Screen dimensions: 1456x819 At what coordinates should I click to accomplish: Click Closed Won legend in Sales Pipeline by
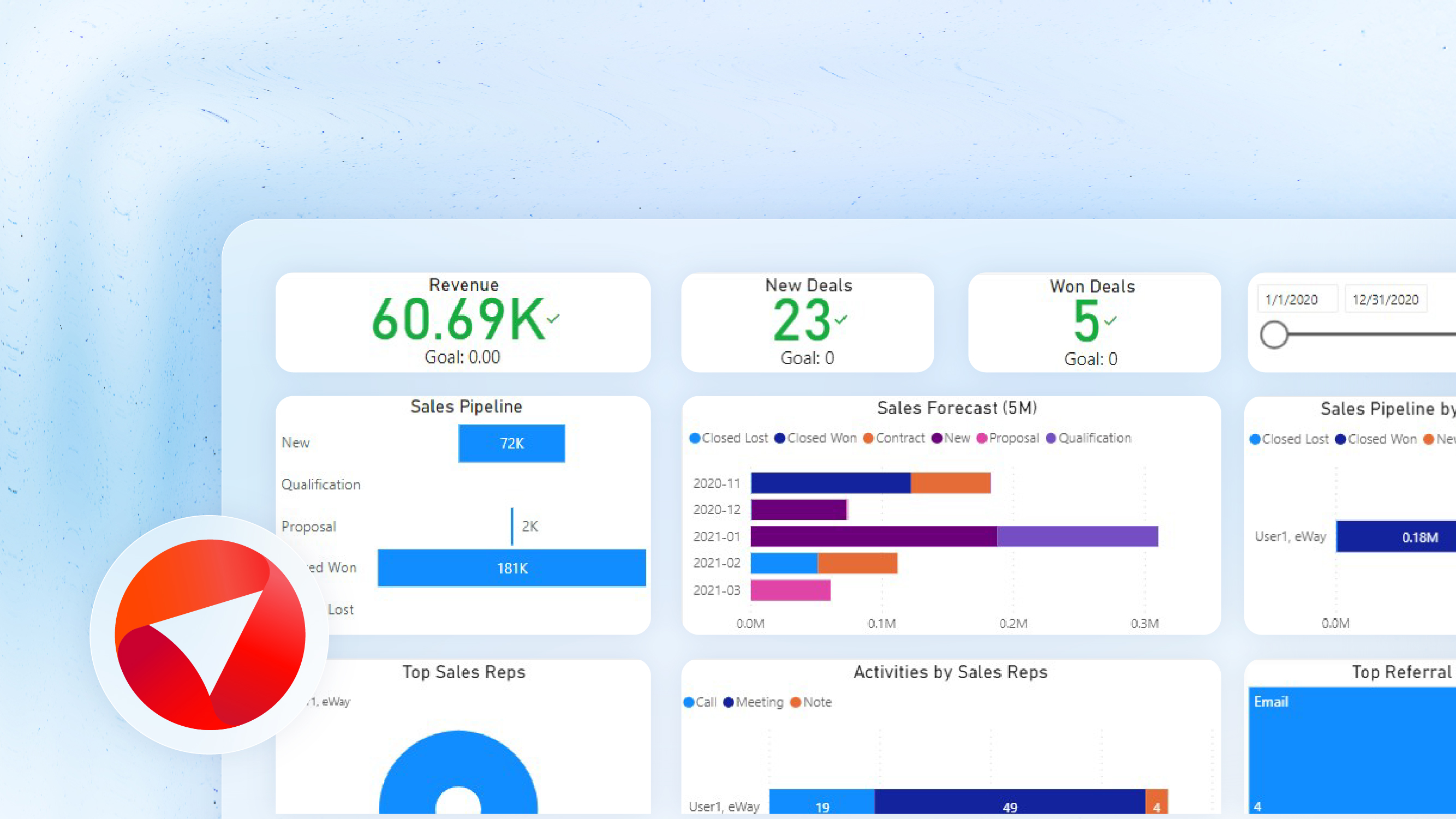[1376, 439]
